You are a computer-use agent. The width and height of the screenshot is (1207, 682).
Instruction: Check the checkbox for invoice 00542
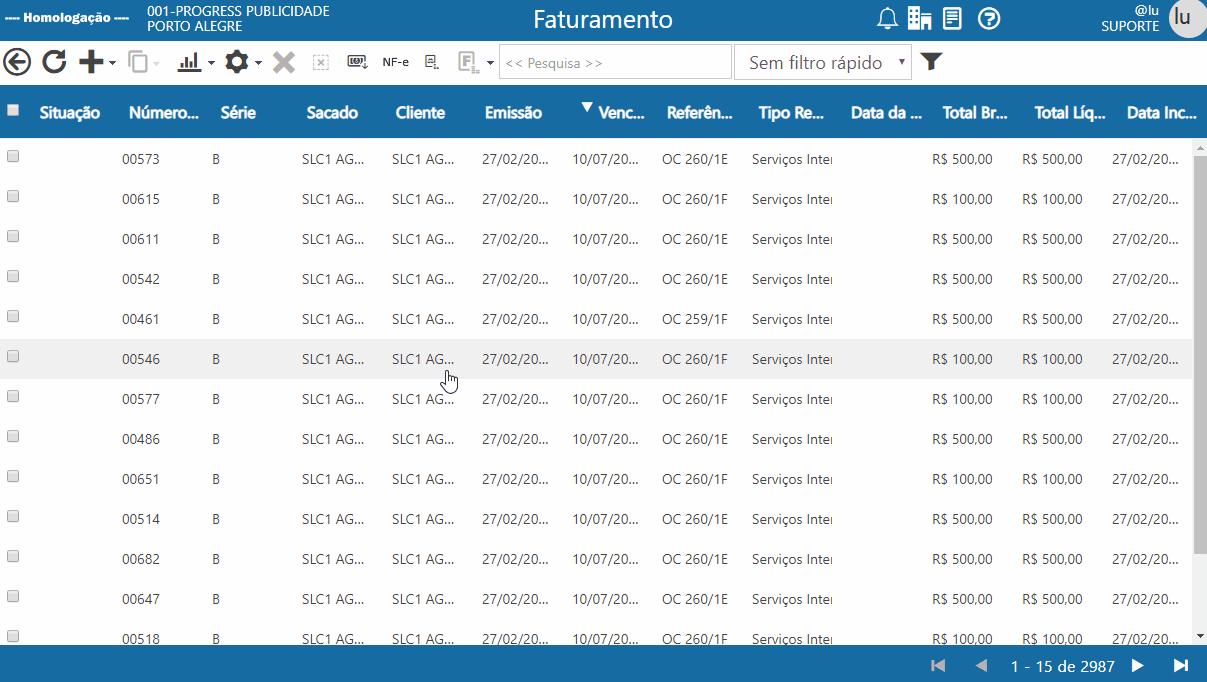click(13, 277)
